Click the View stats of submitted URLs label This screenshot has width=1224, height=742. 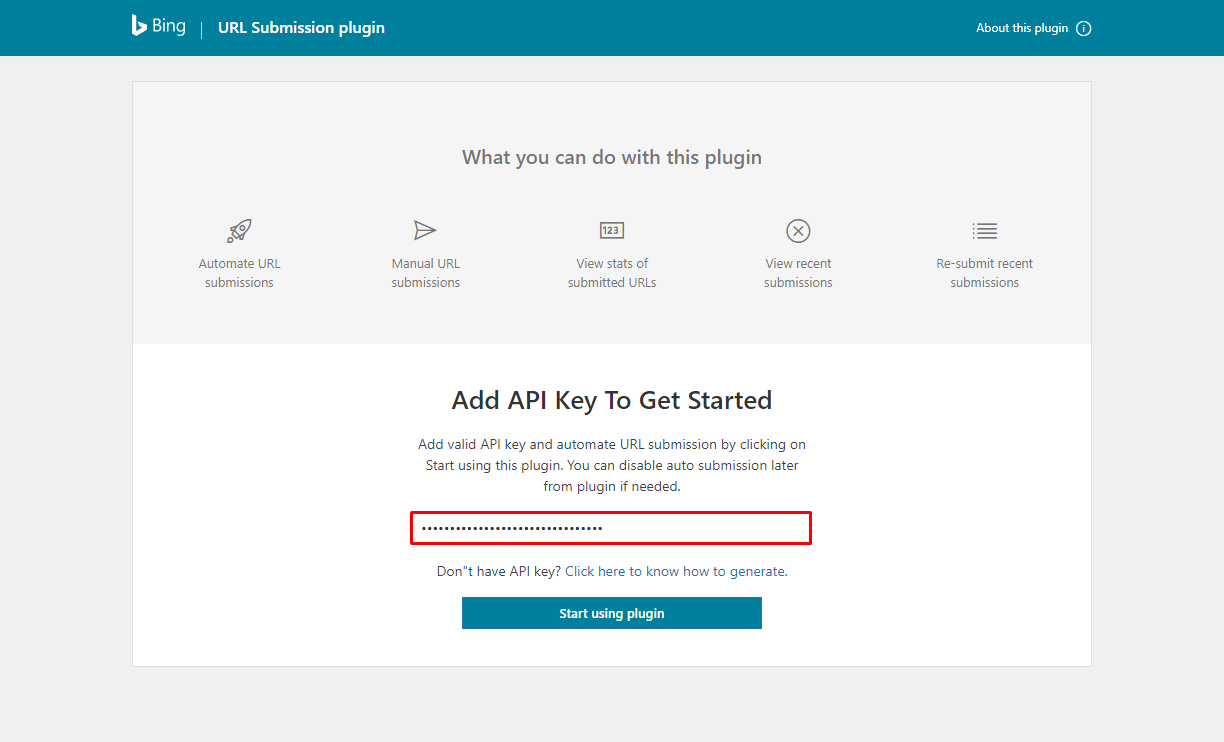click(611, 272)
